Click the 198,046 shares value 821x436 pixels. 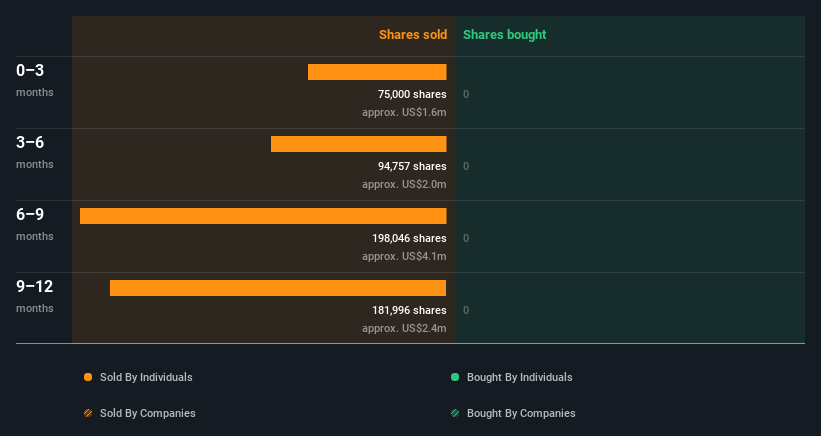(409, 238)
